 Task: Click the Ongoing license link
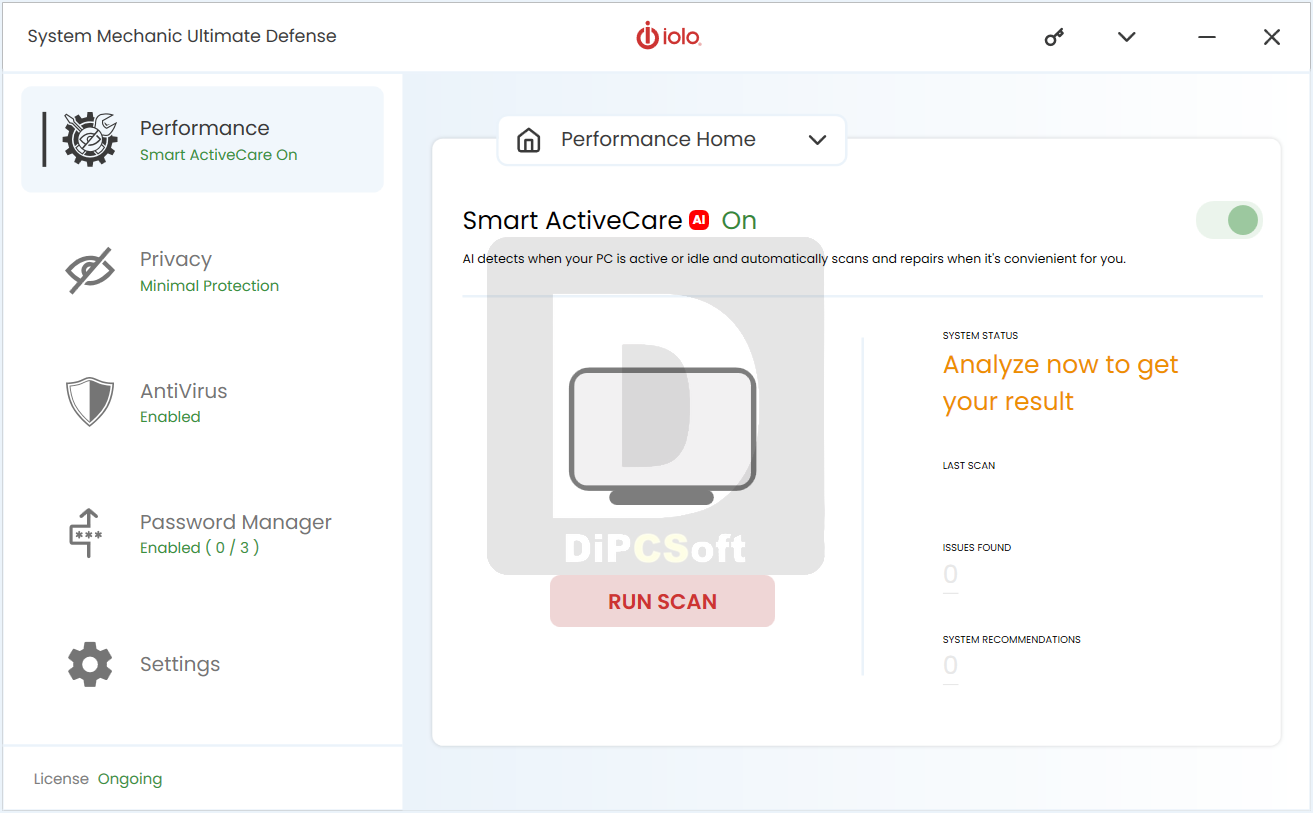(x=130, y=779)
